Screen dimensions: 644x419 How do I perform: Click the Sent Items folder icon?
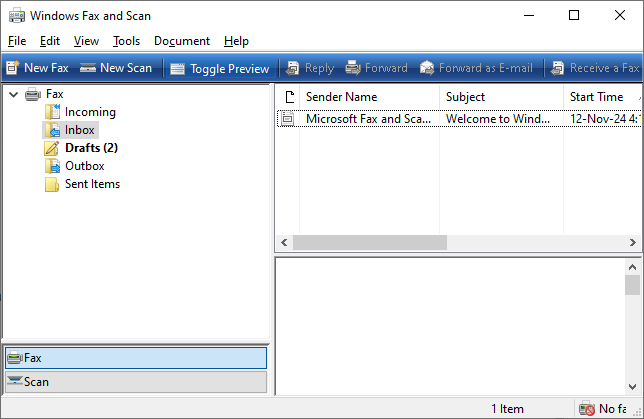click(x=52, y=184)
